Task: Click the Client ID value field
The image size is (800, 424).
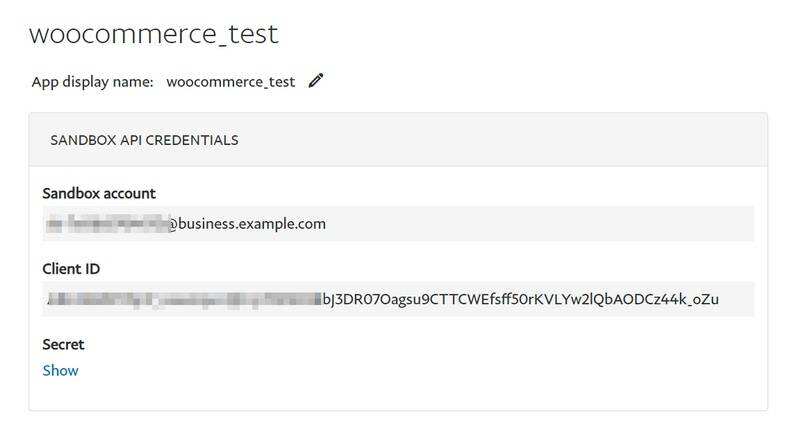Action: click(398, 299)
